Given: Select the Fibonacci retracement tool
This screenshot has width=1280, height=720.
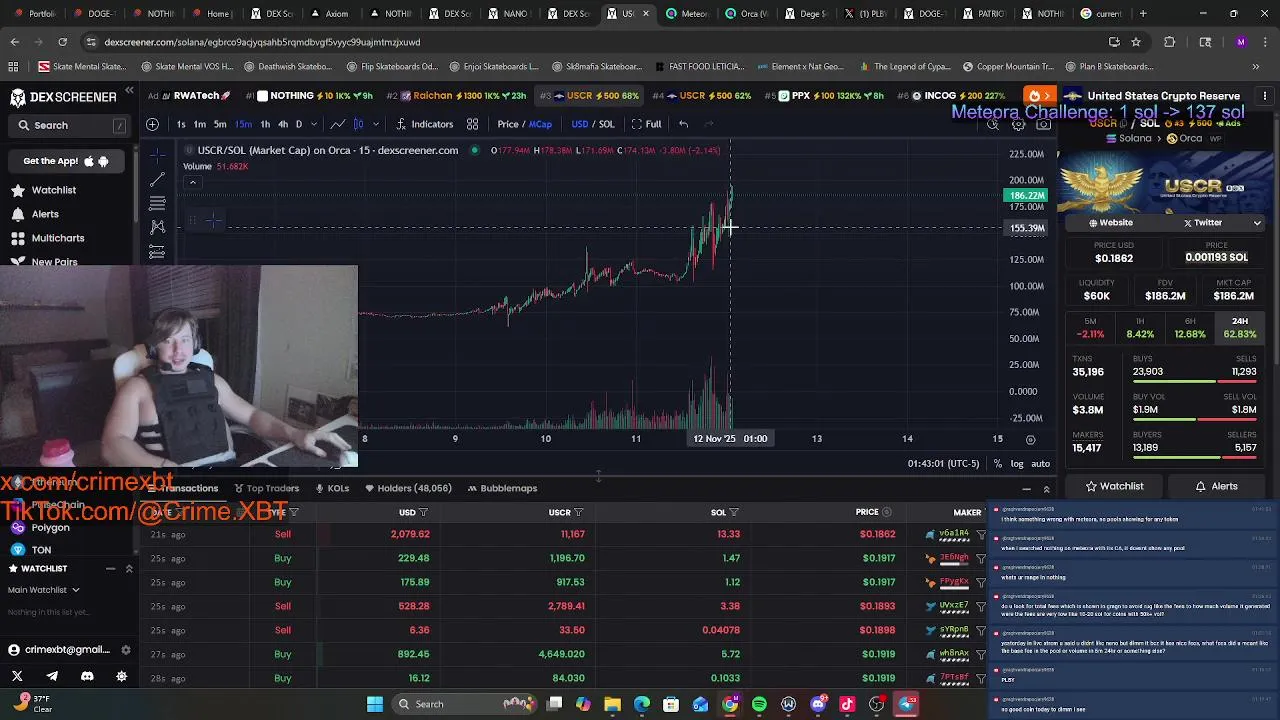Looking at the screenshot, I should (157, 203).
